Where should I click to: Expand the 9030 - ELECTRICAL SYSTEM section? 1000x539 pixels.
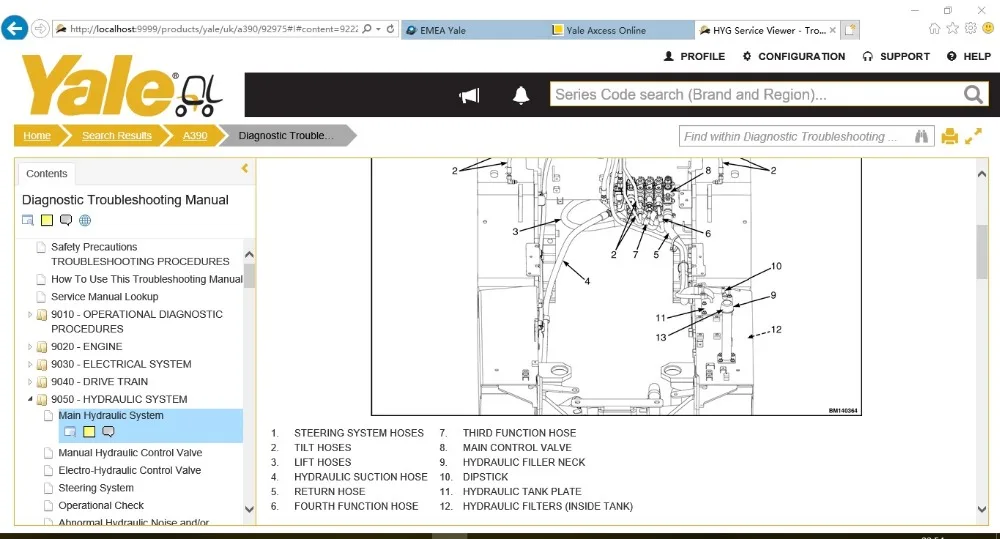30,364
